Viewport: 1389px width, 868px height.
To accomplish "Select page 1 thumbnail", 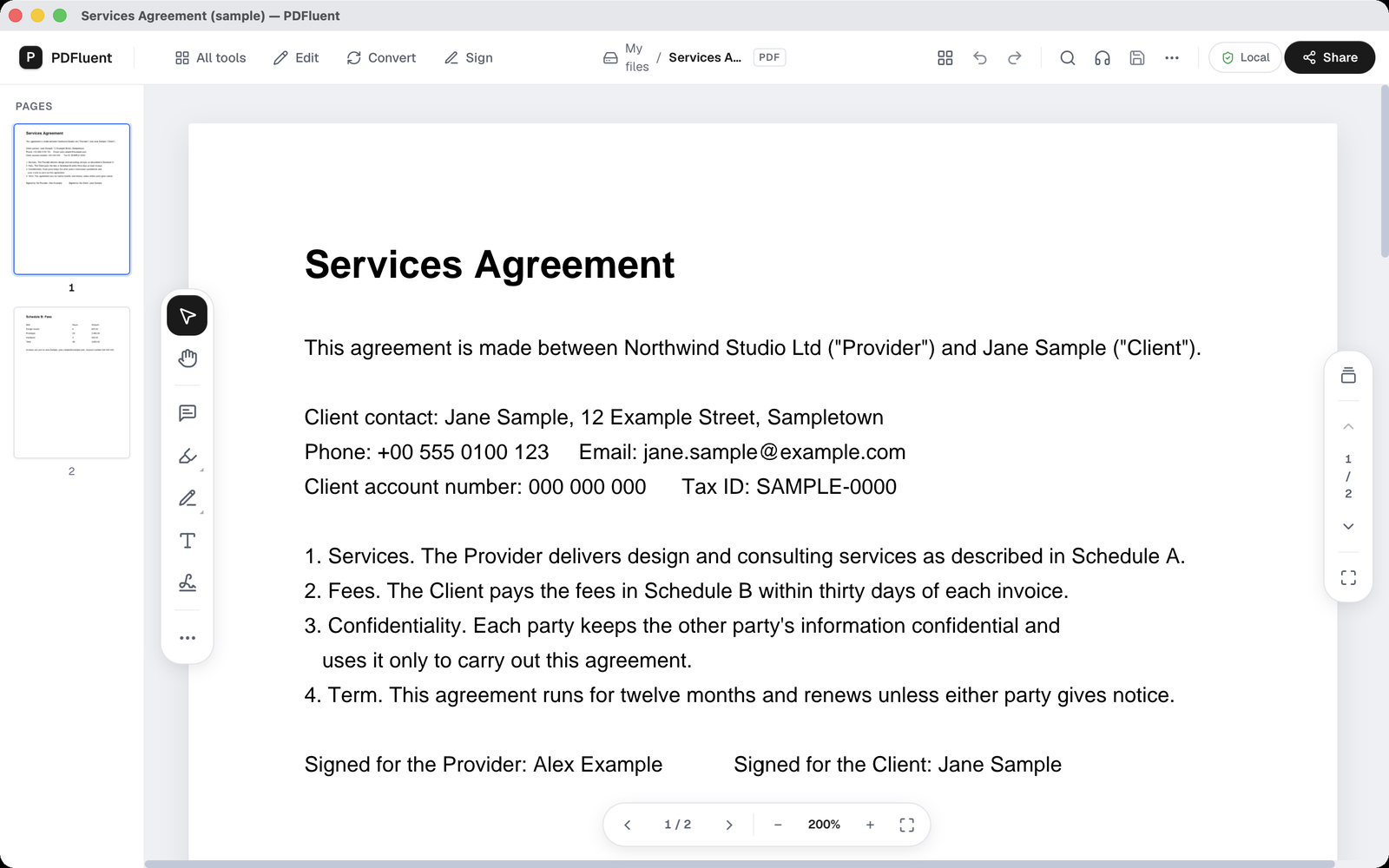I will click(72, 200).
